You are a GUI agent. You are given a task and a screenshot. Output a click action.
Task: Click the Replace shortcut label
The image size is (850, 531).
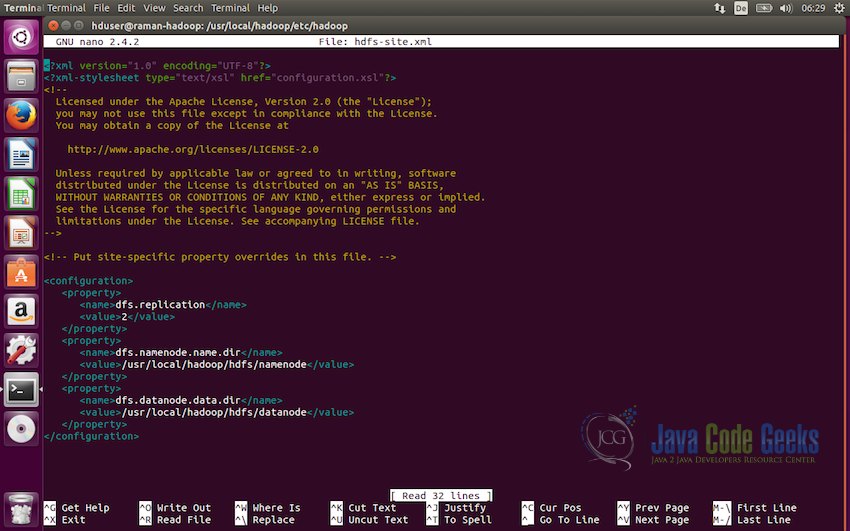[x=273, y=520]
